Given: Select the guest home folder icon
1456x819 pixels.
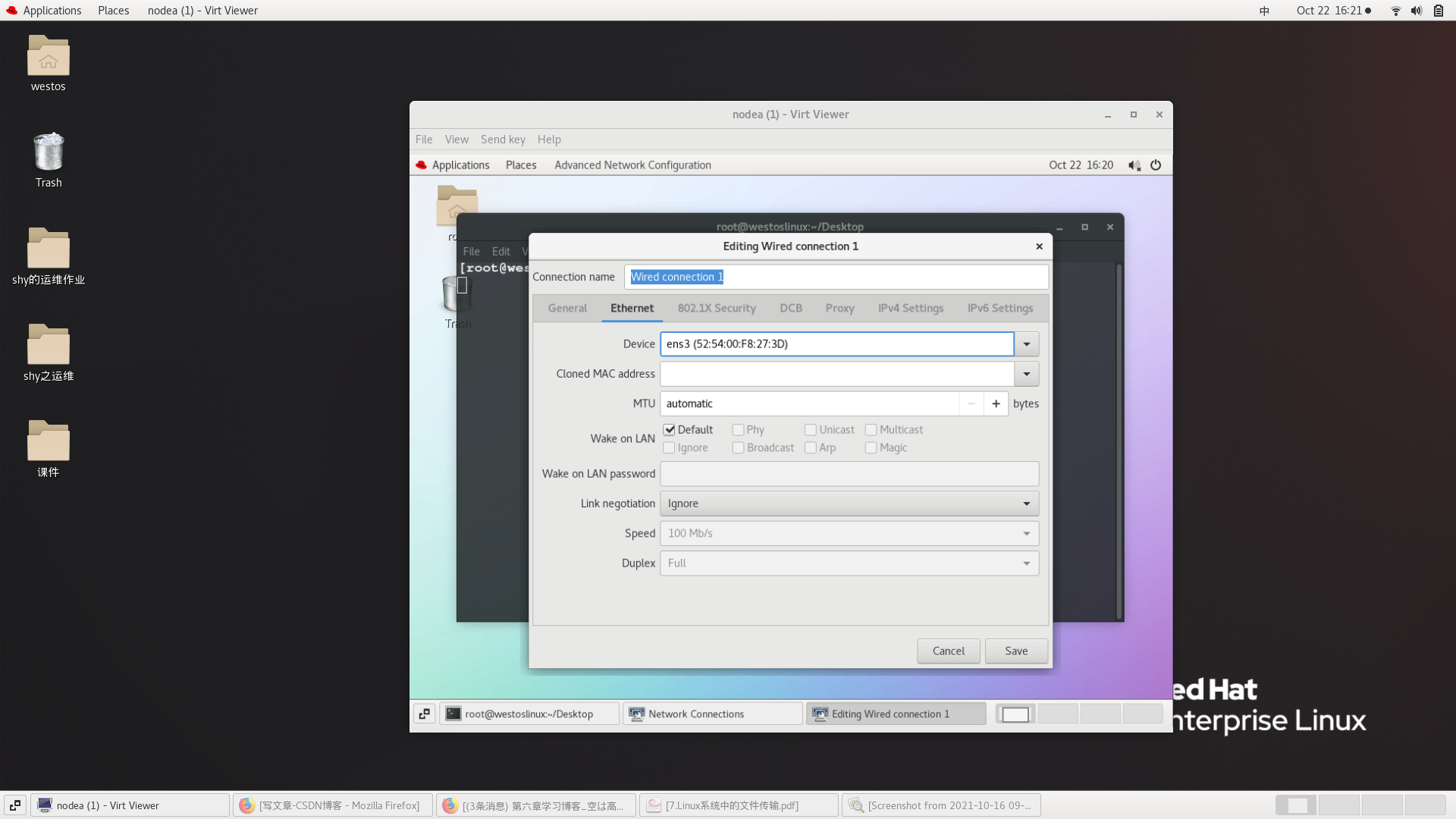Looking at the screenshot, I should coord(457,206).
